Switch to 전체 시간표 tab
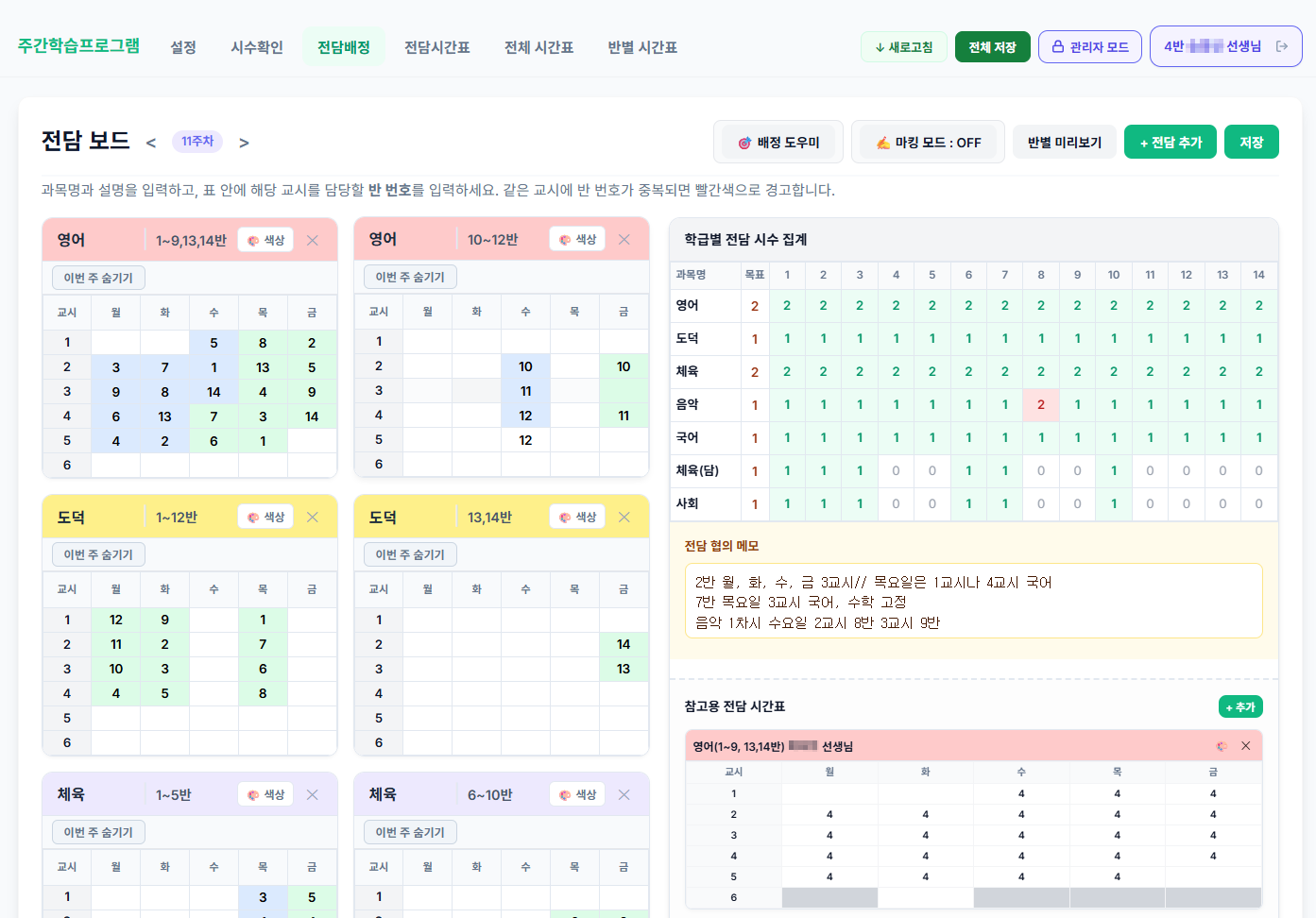The height and width of the screenshot is (918, 1316). point(538,47)
